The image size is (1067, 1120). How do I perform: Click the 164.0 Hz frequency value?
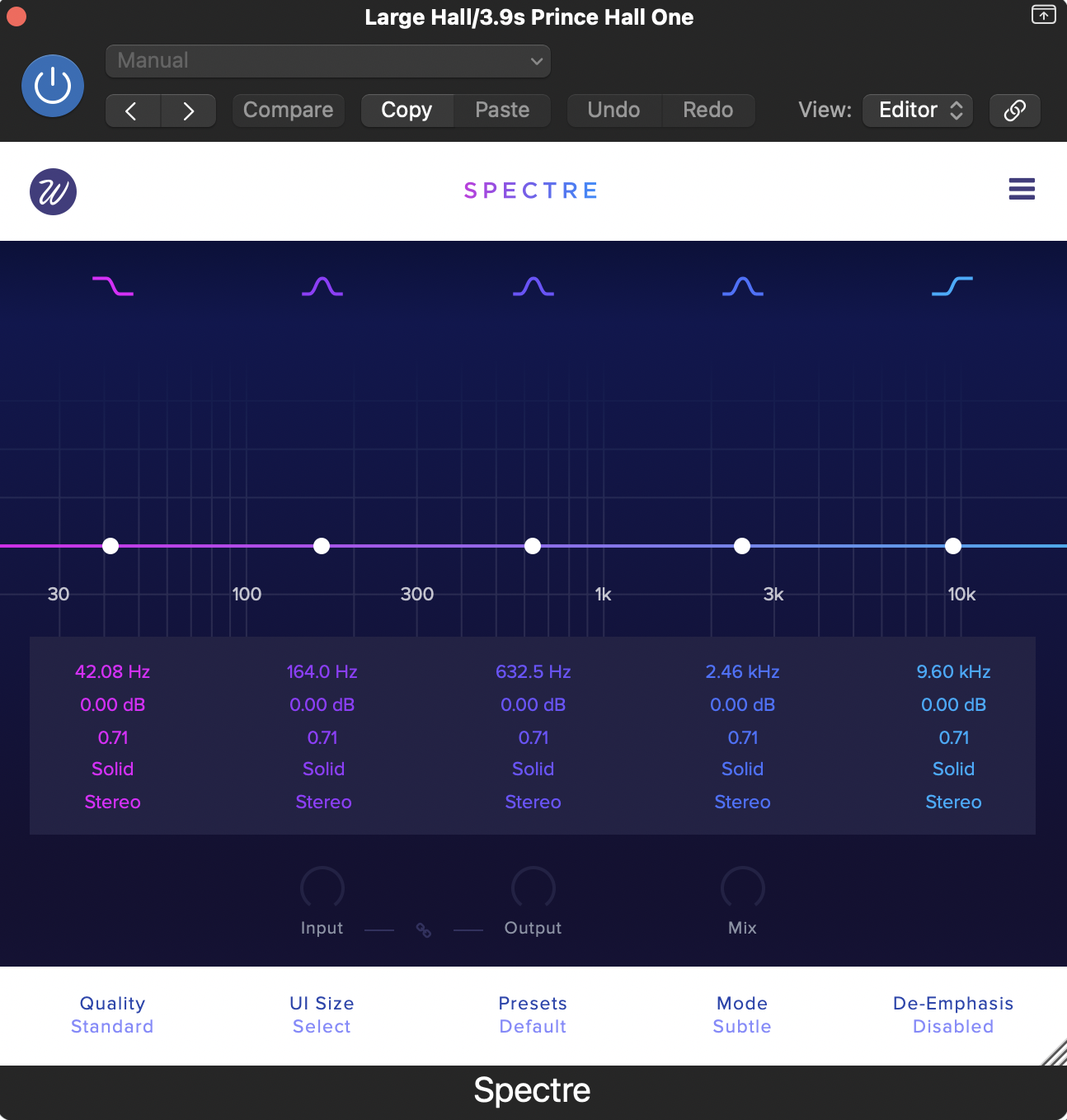point(322,672)
